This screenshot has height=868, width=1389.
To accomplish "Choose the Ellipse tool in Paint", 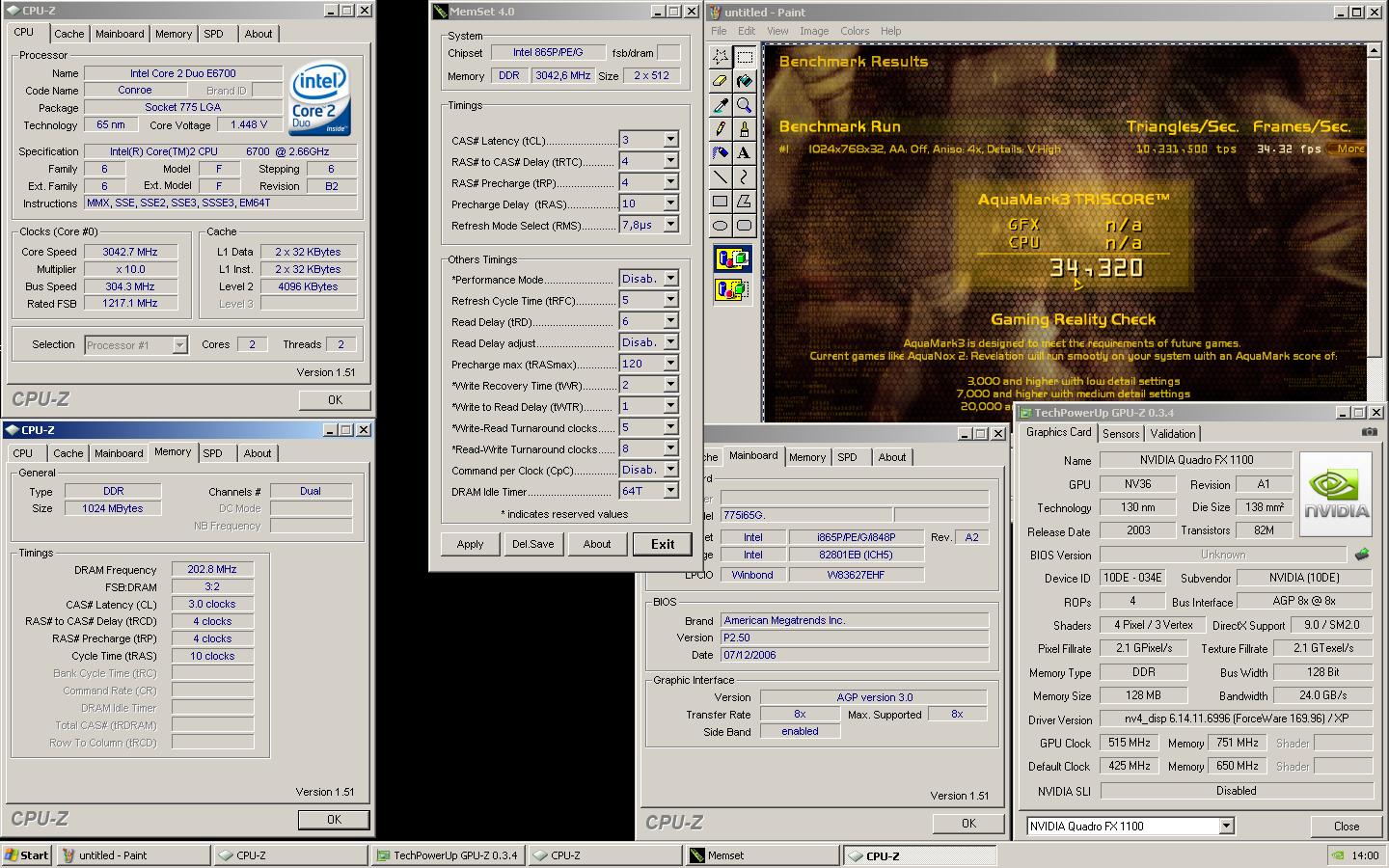I will pyautogui.click(x=721, y=226).
